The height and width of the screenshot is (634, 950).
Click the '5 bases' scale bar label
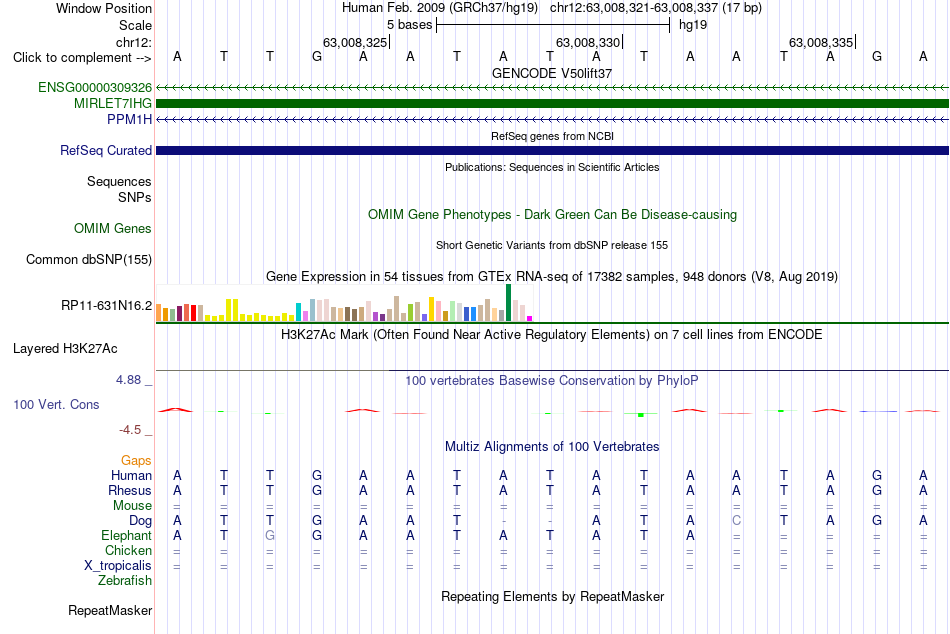(410, 25)
